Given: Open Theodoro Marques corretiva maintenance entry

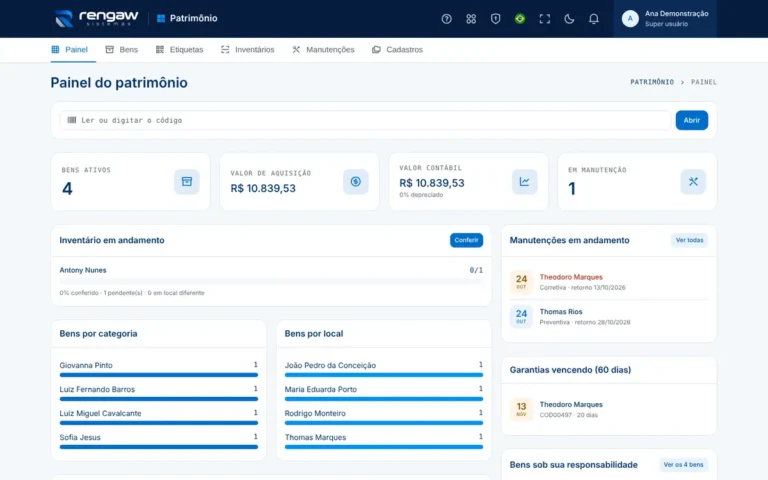Looking at the screenshot, I should pos(609,282).
